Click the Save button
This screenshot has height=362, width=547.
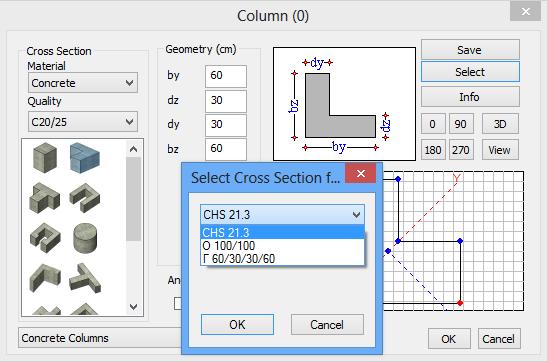(470, 50)
